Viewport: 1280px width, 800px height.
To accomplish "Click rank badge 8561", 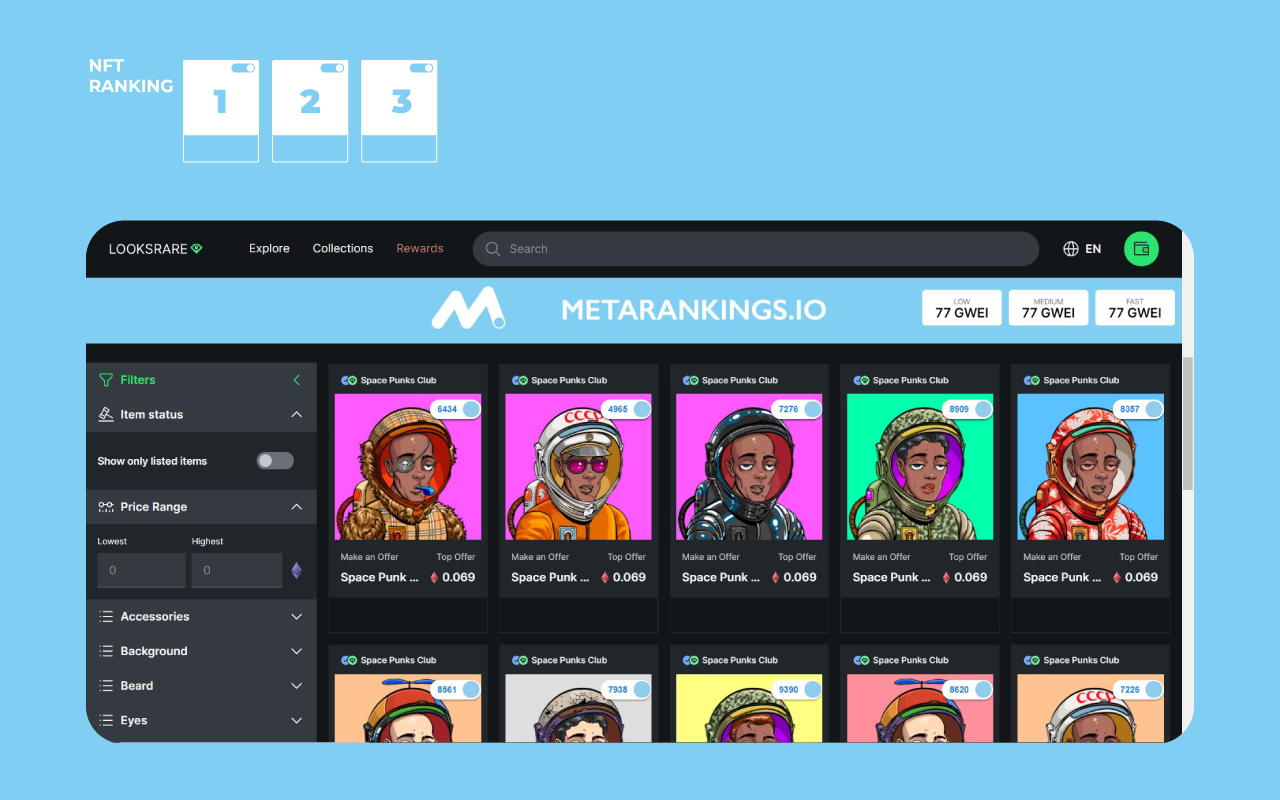I will pyautogui.click(x=456, y=689).
